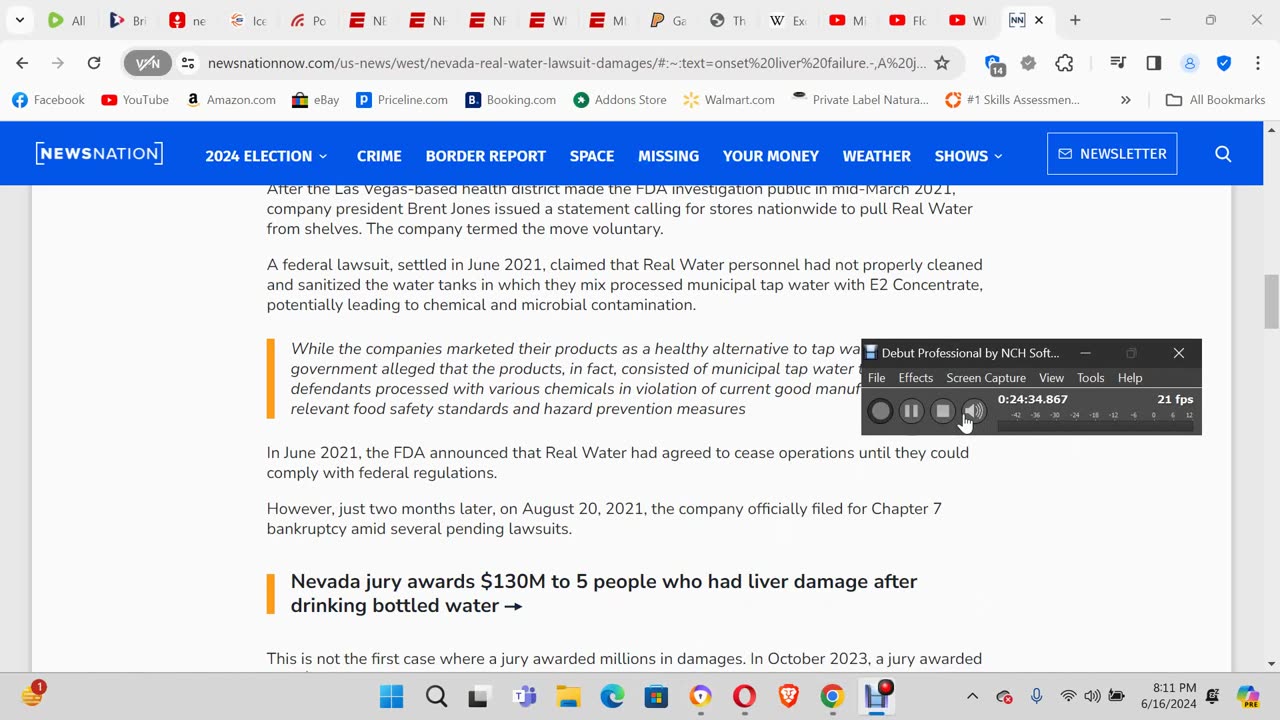
Task: Click the NEWSLETTER button
Action: point(1112,154)
